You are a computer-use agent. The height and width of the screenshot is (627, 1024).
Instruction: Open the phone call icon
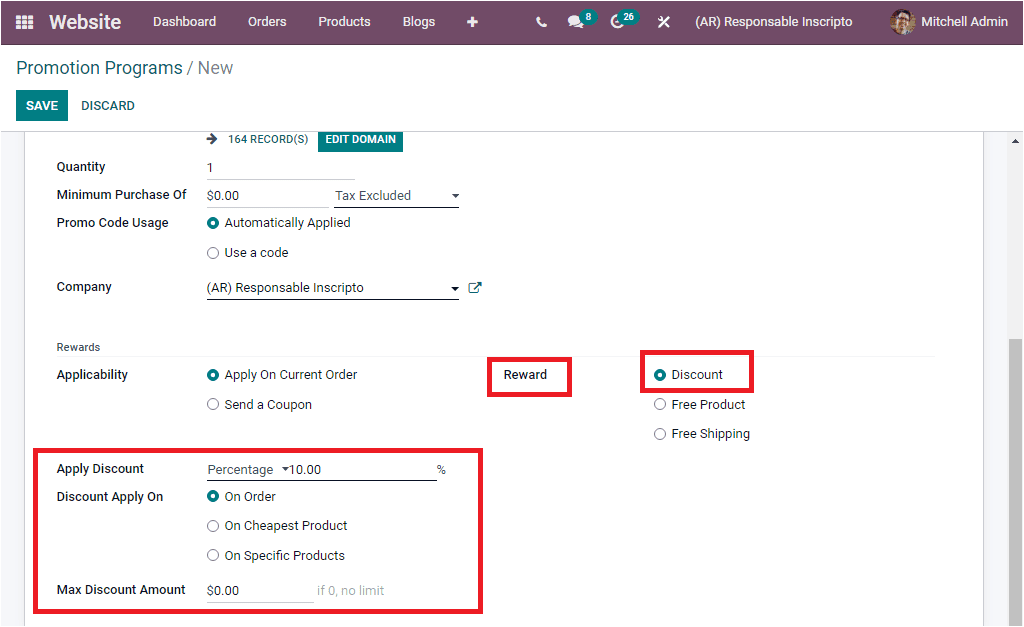coord(540,22)
